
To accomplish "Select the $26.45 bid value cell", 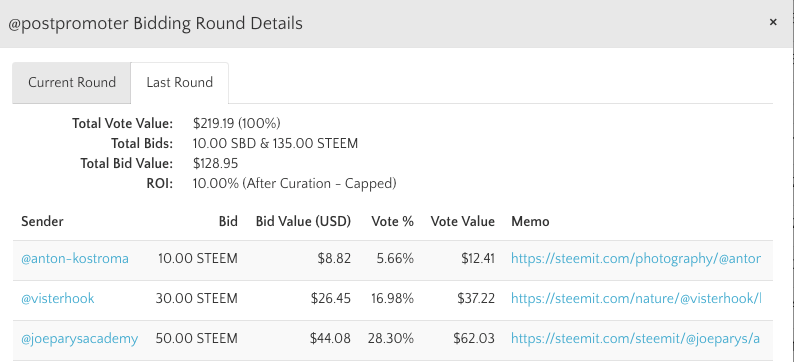I will (x=331, y=298).
